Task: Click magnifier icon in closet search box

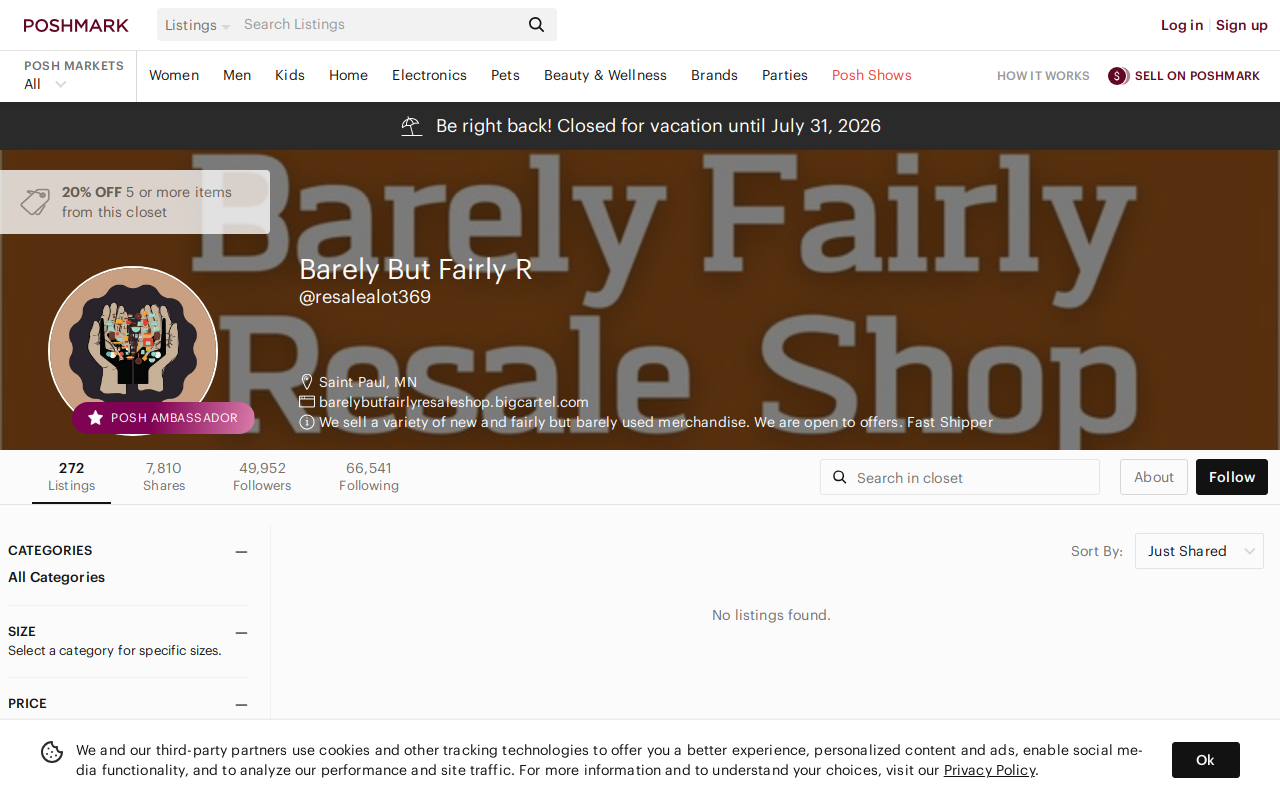Action: click(x=840, y=477)
